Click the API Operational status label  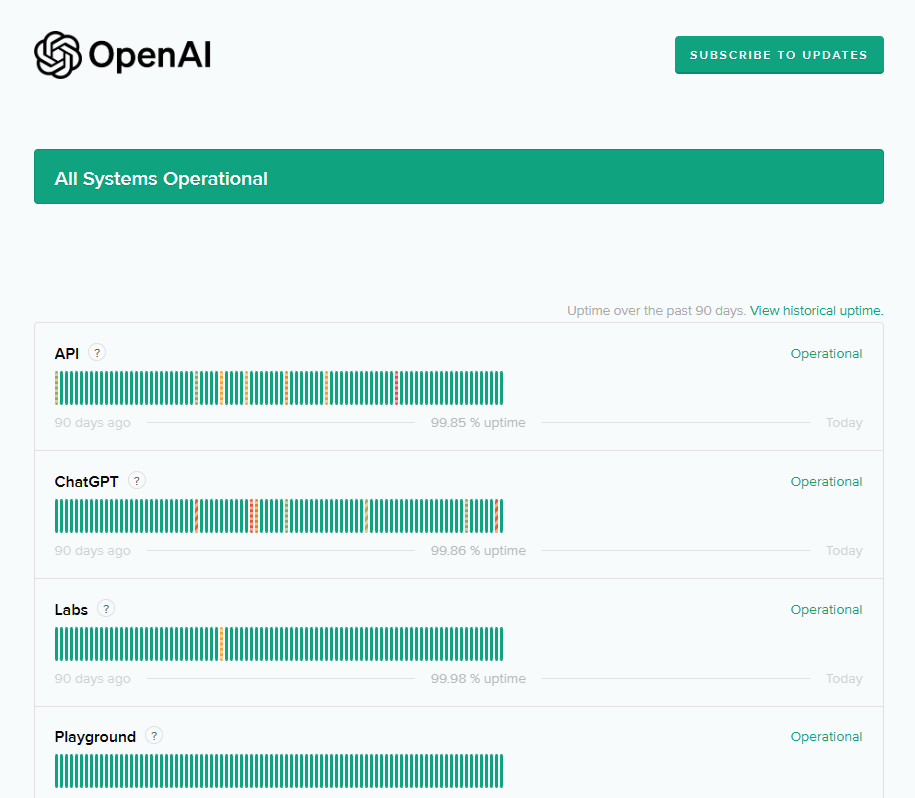826,354
